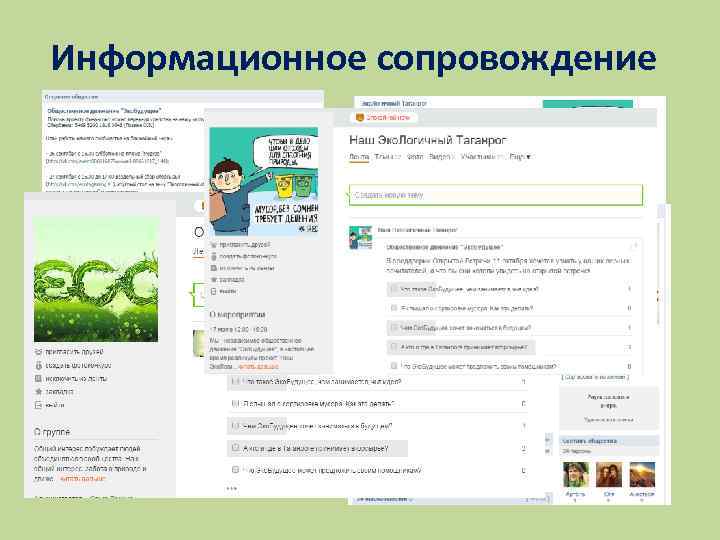Tick 'Что такое ЭкоБудущее' checkbox in Таганрог page poll

tap(394, 289)
